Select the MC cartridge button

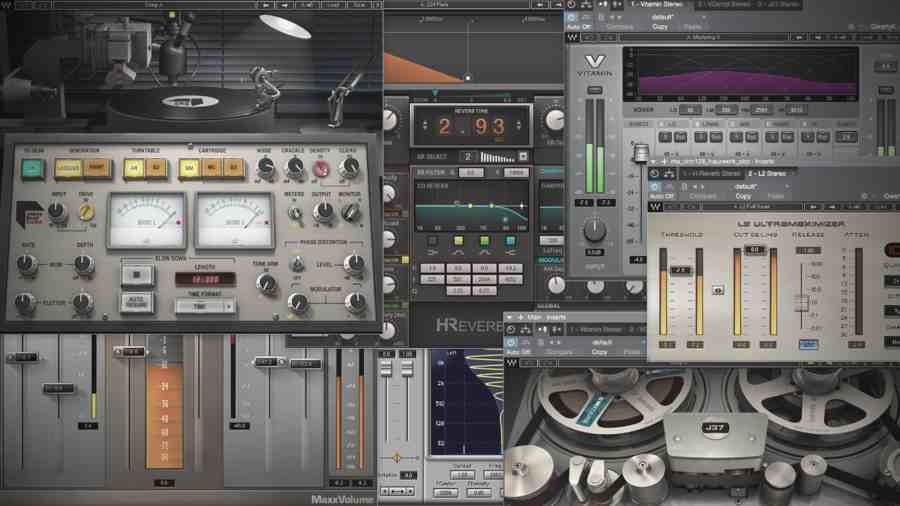pos(211,169)
